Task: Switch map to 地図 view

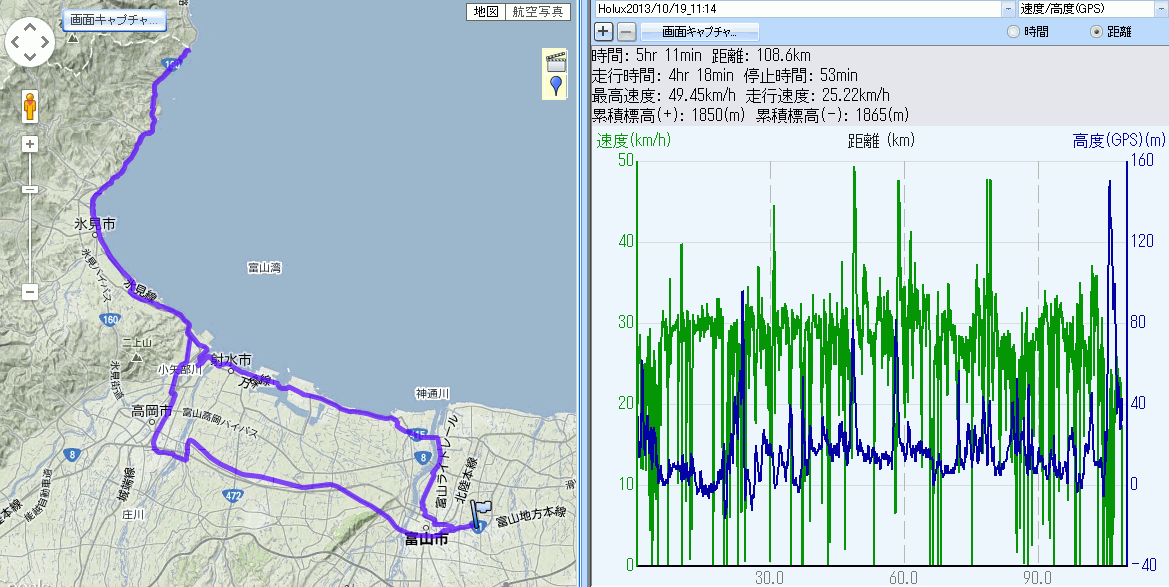Action: (x=486, y=12)
